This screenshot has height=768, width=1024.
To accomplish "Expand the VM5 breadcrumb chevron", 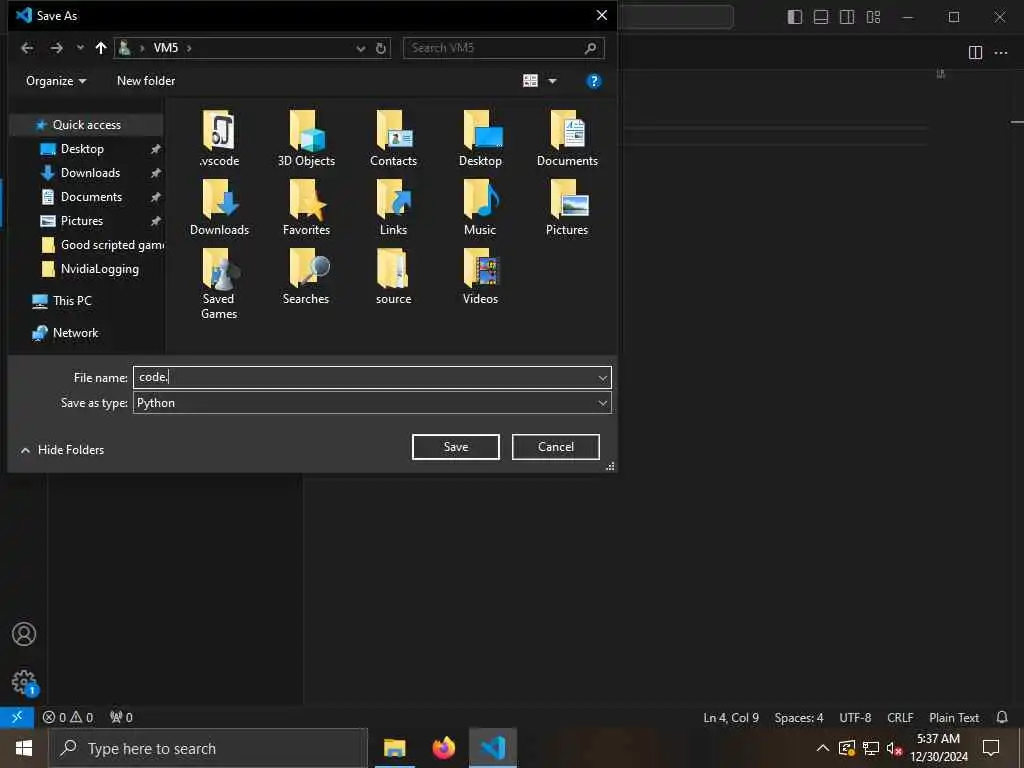I will pyautogui.click(x=189, y=48).
